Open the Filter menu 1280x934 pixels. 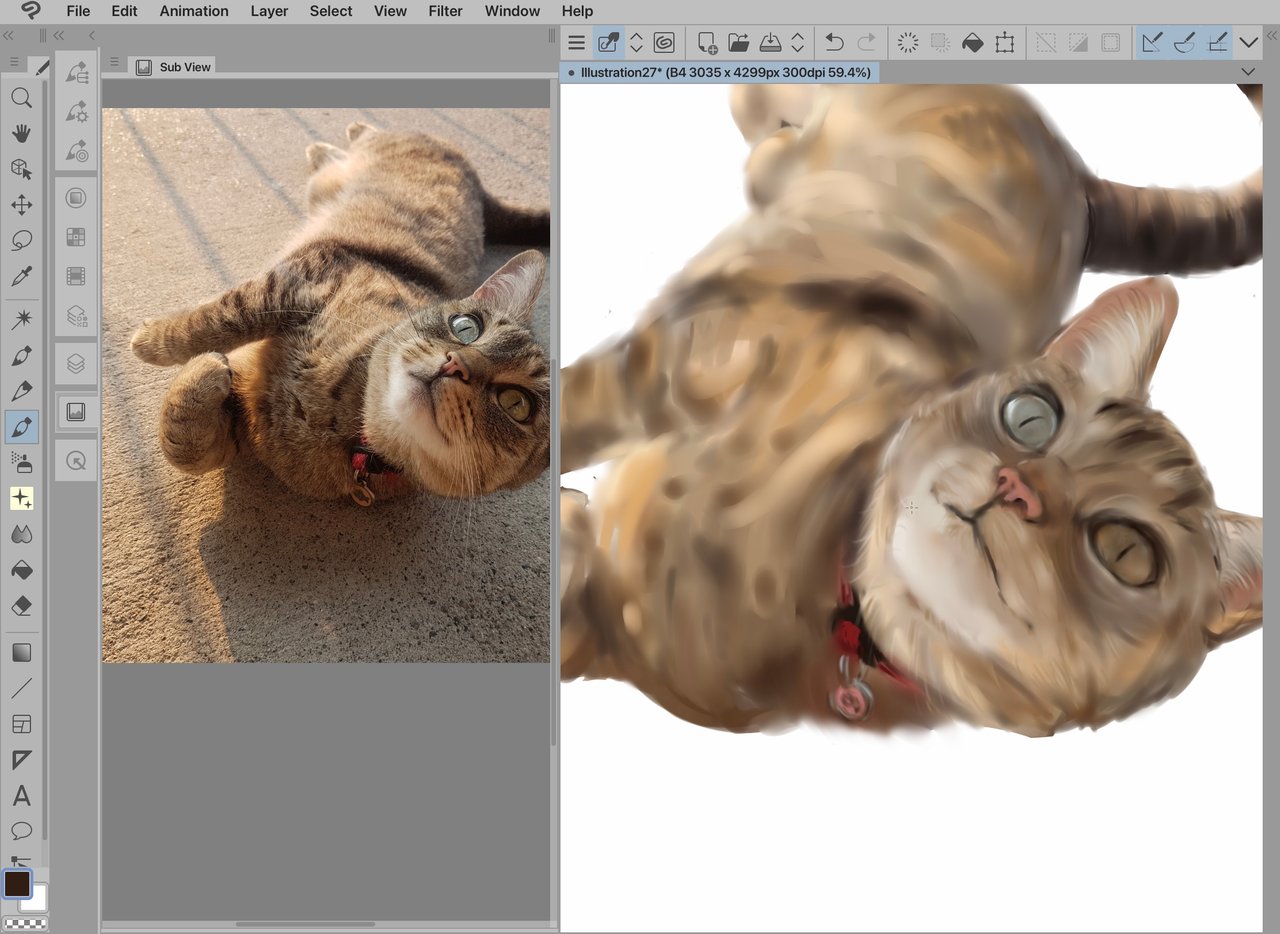coord(445,11)
